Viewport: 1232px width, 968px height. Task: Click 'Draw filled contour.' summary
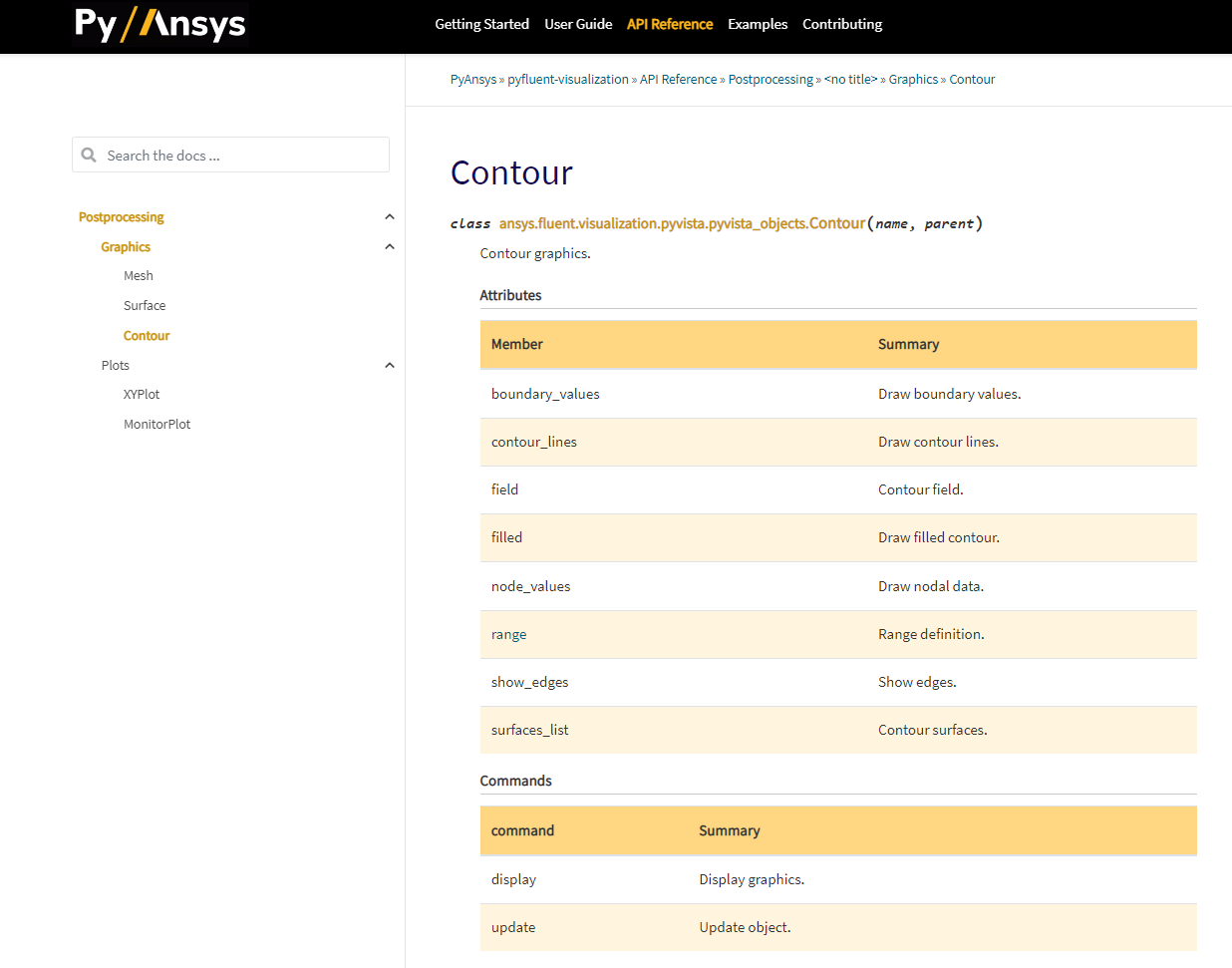click(938, 538)
